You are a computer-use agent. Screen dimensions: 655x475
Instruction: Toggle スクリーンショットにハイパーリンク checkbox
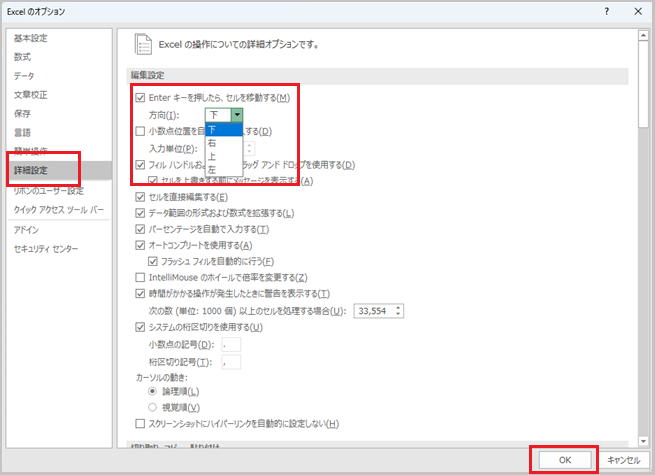pyautogui.click(x=140, y=424)
